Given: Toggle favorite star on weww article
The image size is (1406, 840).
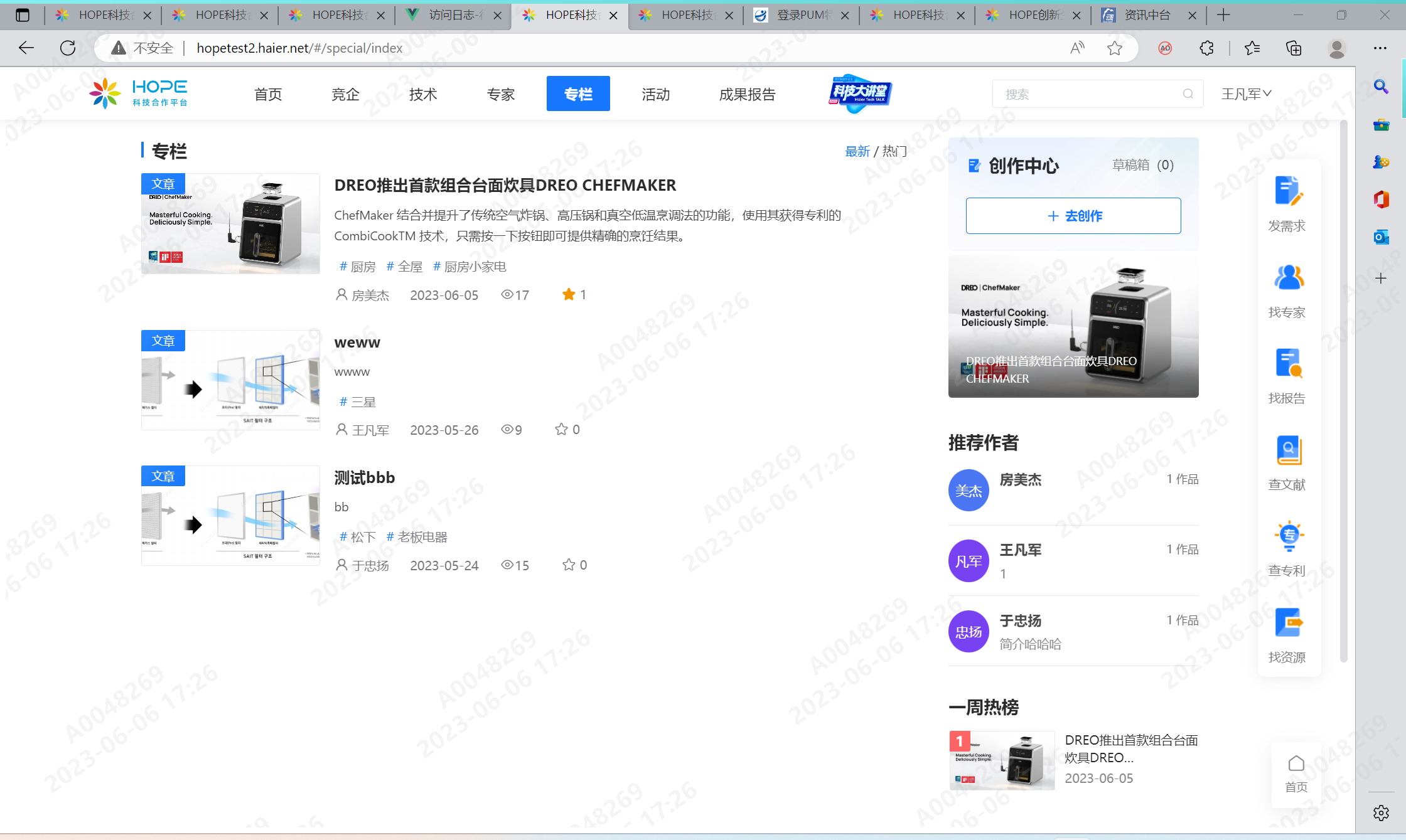Looking at the screenshot, I should tap(561, 429).
